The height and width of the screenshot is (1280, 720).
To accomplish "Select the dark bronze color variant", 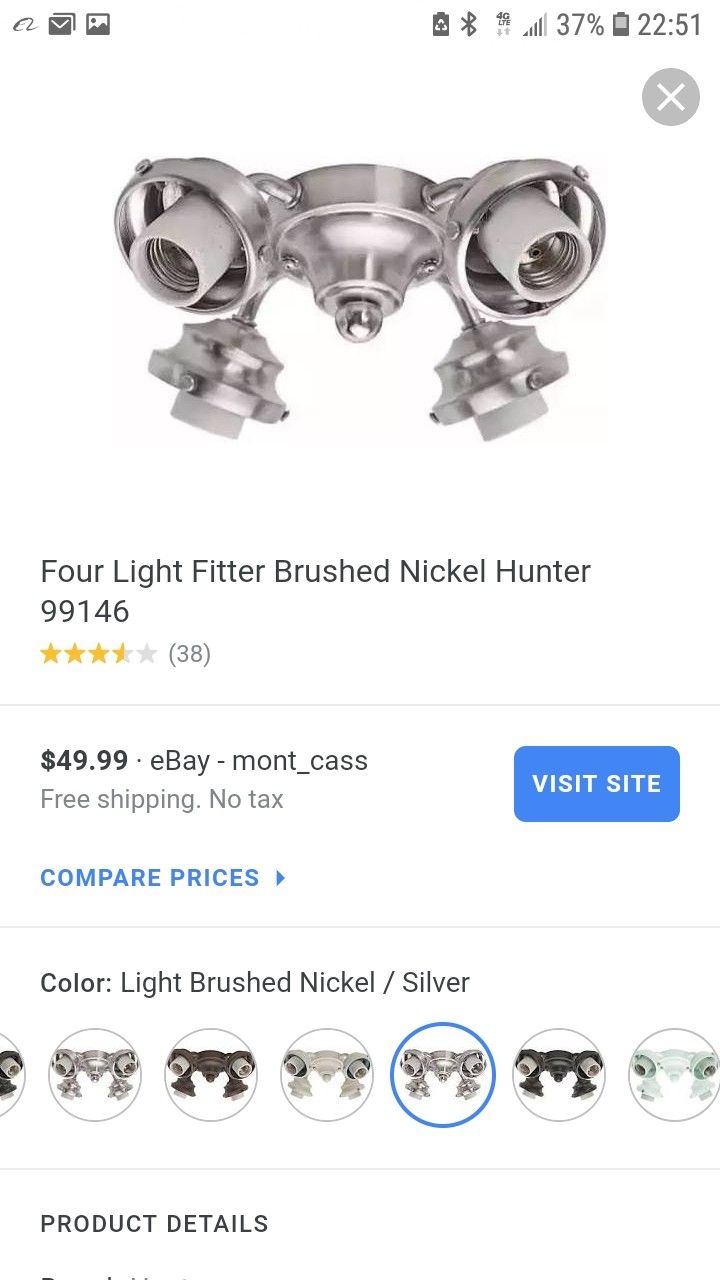I will pos(211,1074).
